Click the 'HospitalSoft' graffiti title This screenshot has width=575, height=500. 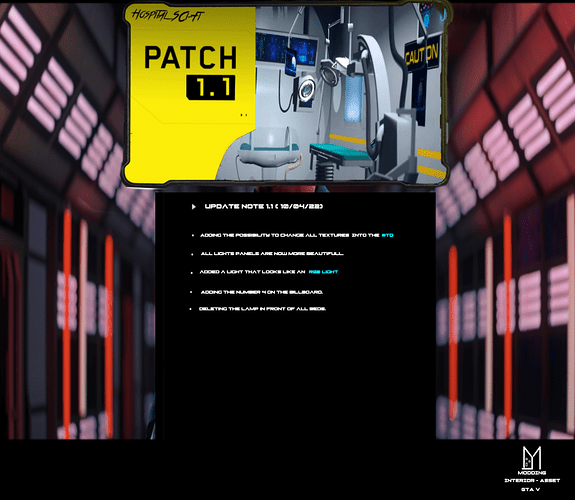168,15
